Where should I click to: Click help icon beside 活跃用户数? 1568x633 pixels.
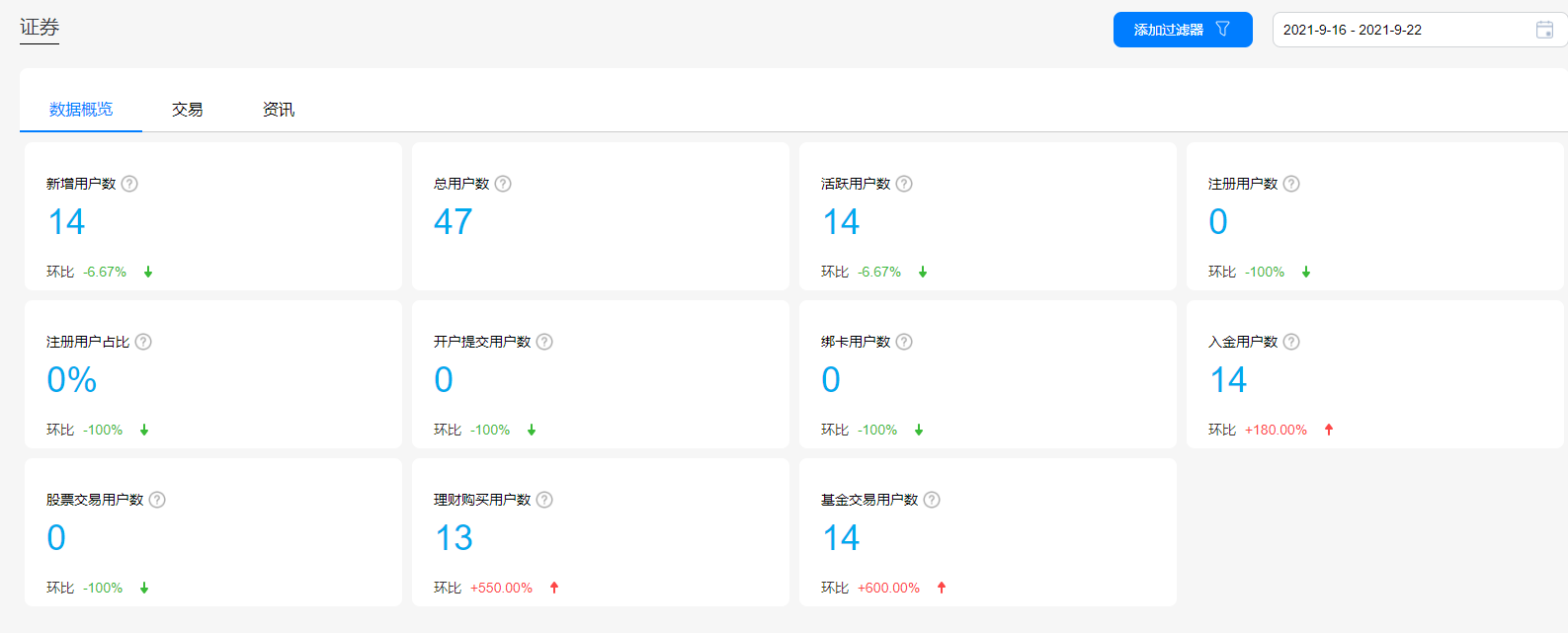click(904, 184)
